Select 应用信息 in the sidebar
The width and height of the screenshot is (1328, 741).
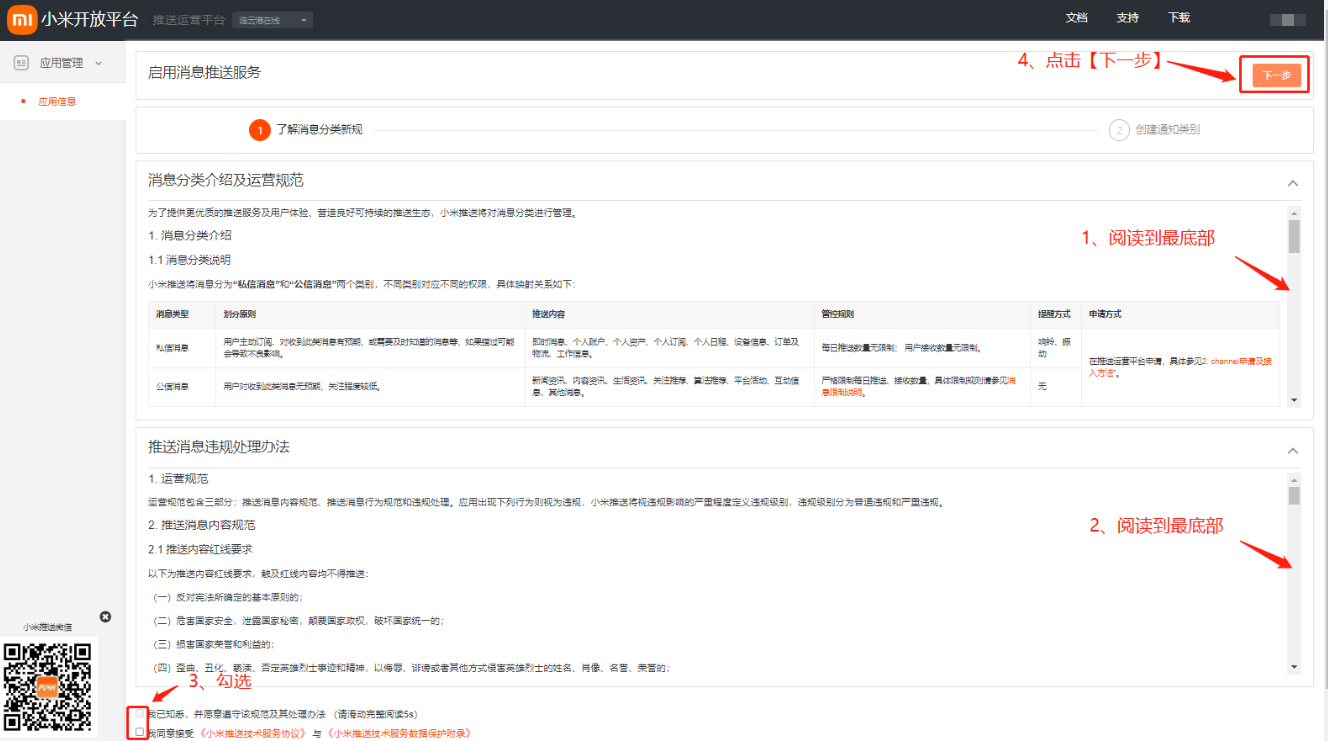click(57, 101)
